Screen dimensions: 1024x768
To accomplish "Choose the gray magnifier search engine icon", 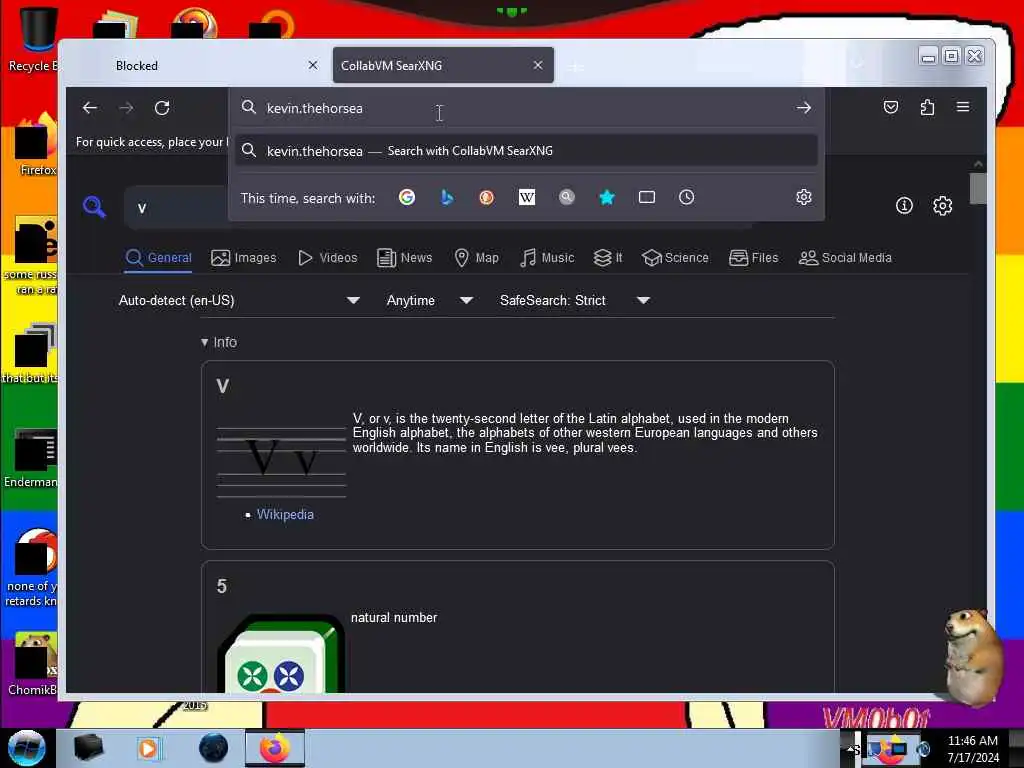I will point(567,197).
